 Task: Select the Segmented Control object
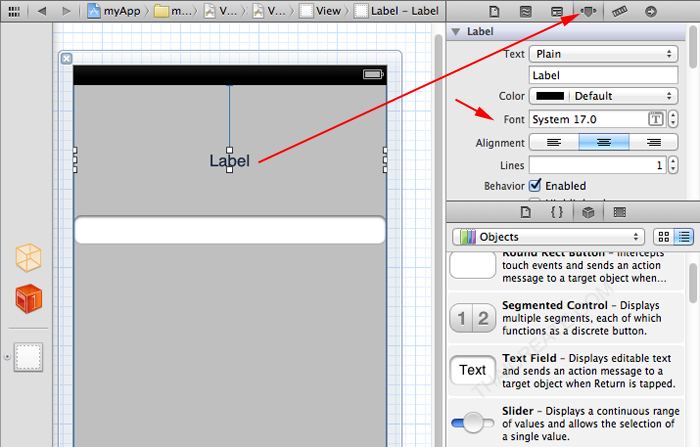click(x=566, y=318)
